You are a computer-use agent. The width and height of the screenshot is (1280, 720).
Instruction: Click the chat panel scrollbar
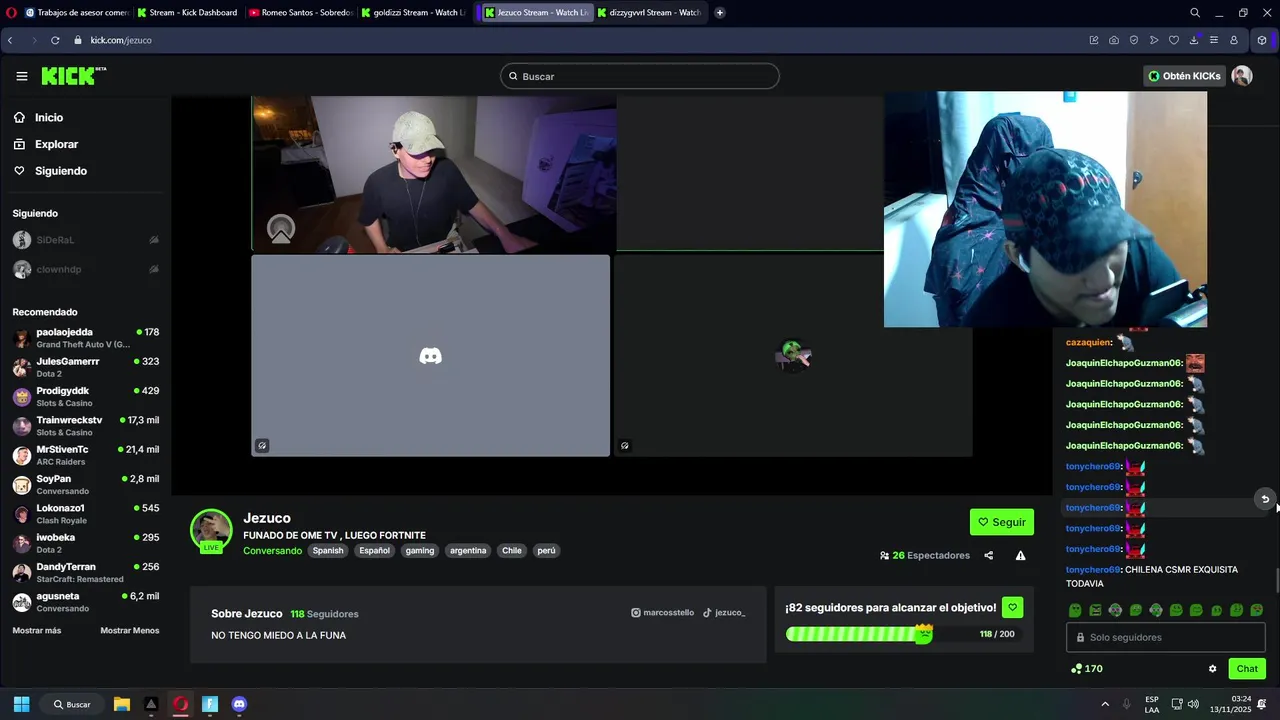click(1277, 580)
